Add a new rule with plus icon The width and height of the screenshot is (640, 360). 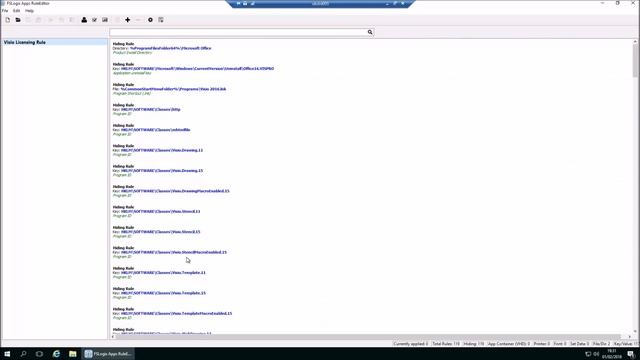tap(128, 20)
